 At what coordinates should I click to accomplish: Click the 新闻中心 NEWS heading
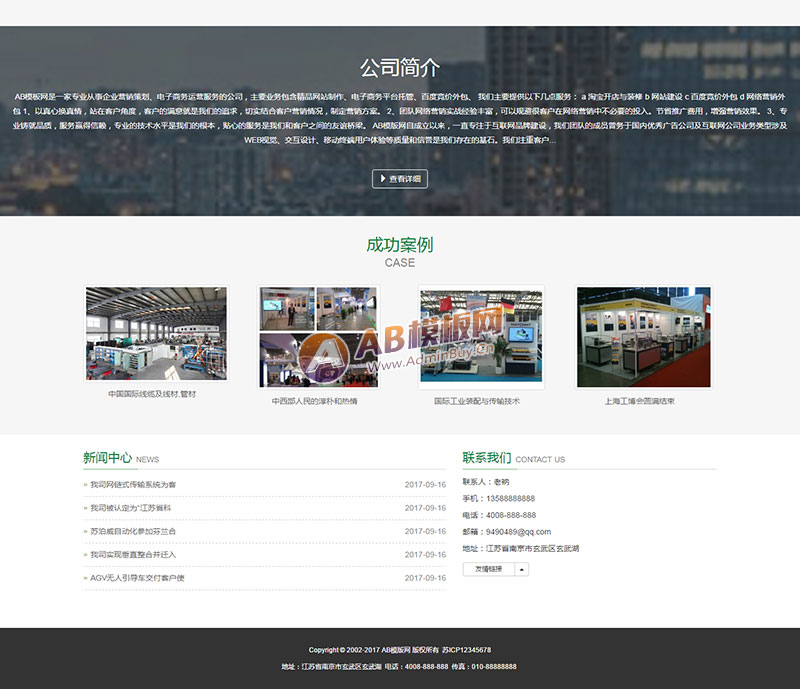point(121,458)
